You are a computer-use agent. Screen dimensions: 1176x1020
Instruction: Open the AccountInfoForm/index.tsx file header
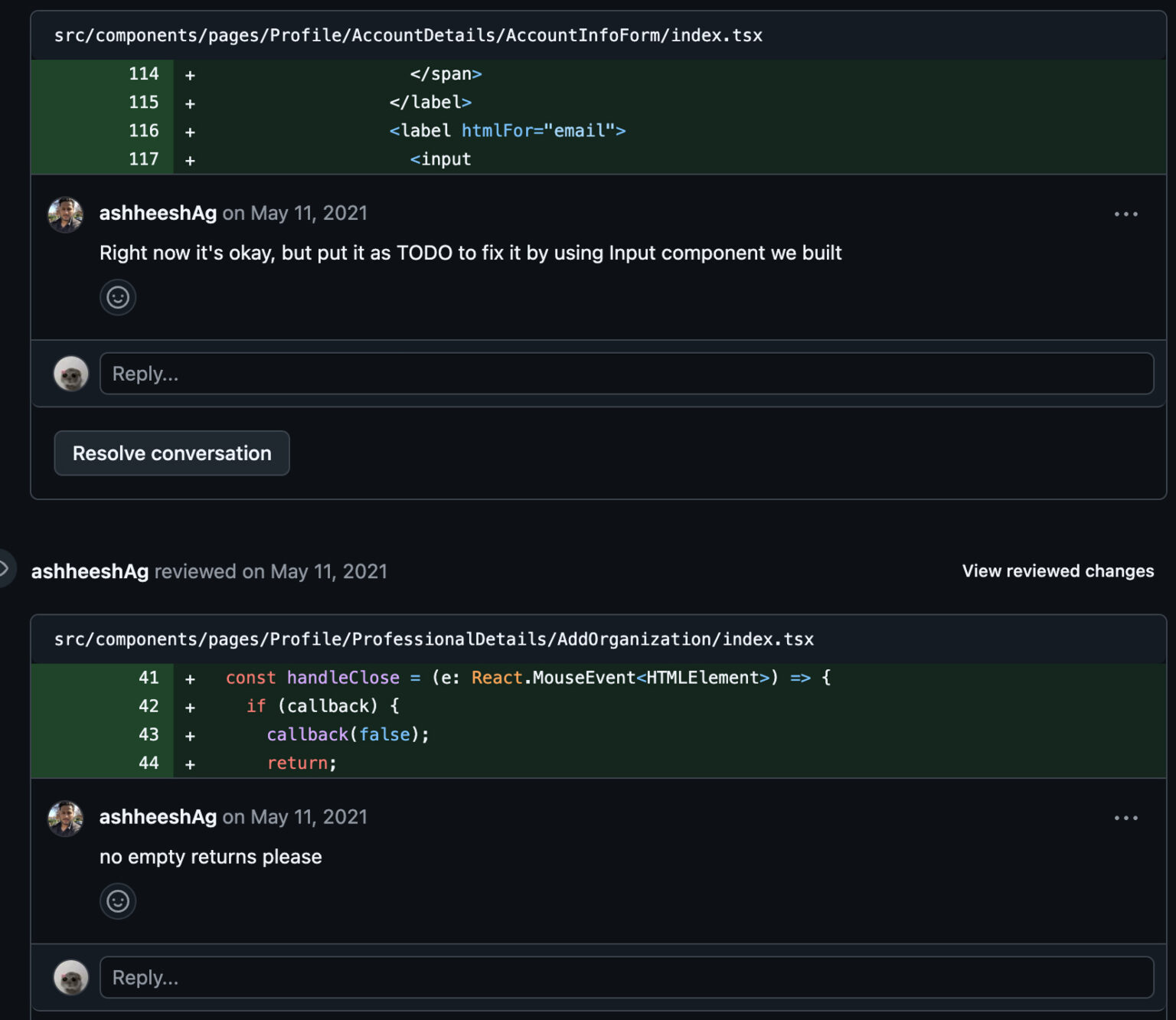[x=408, y=35]
